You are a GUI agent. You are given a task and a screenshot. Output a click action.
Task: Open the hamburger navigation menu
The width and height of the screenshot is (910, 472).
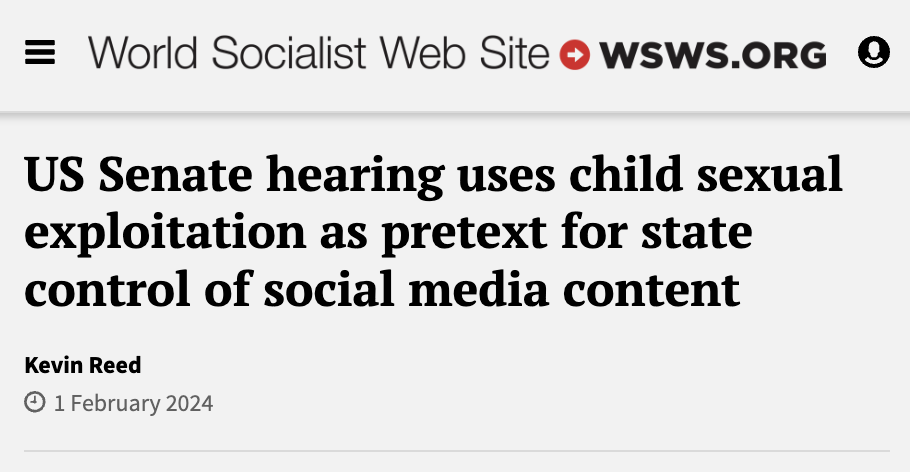tap(40, 53)
